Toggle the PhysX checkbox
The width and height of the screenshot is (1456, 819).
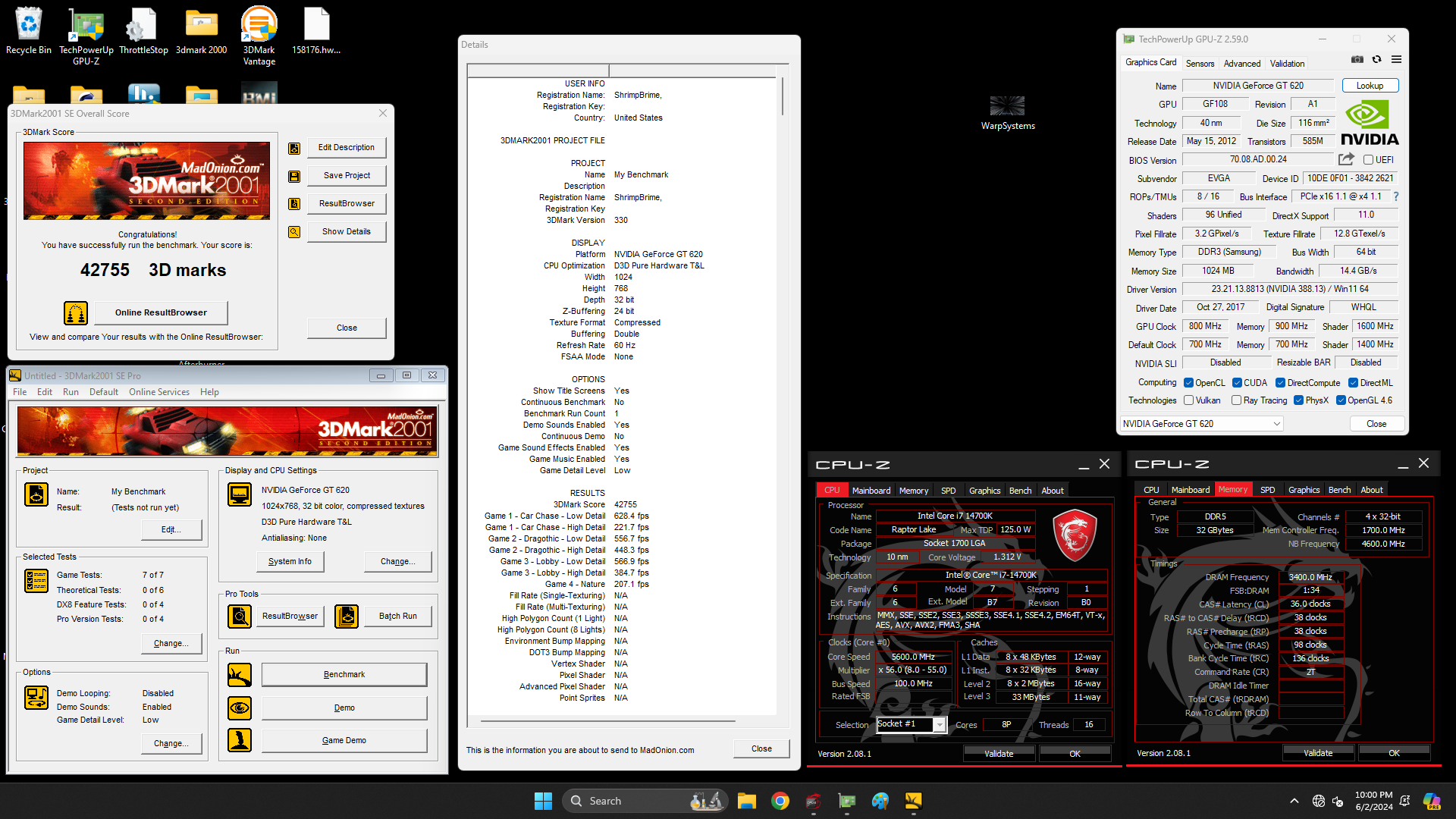1298,400
